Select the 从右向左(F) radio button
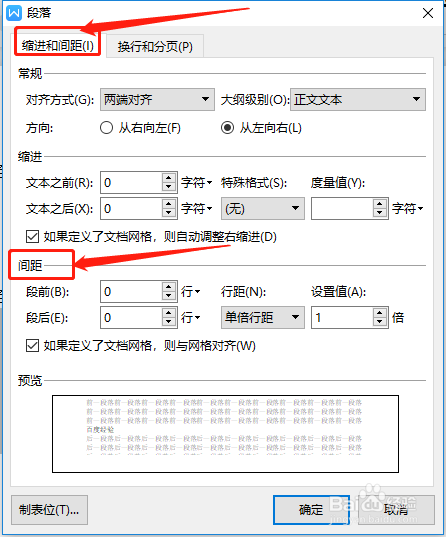This screenshot has width=446, height=537. [106, 128]
